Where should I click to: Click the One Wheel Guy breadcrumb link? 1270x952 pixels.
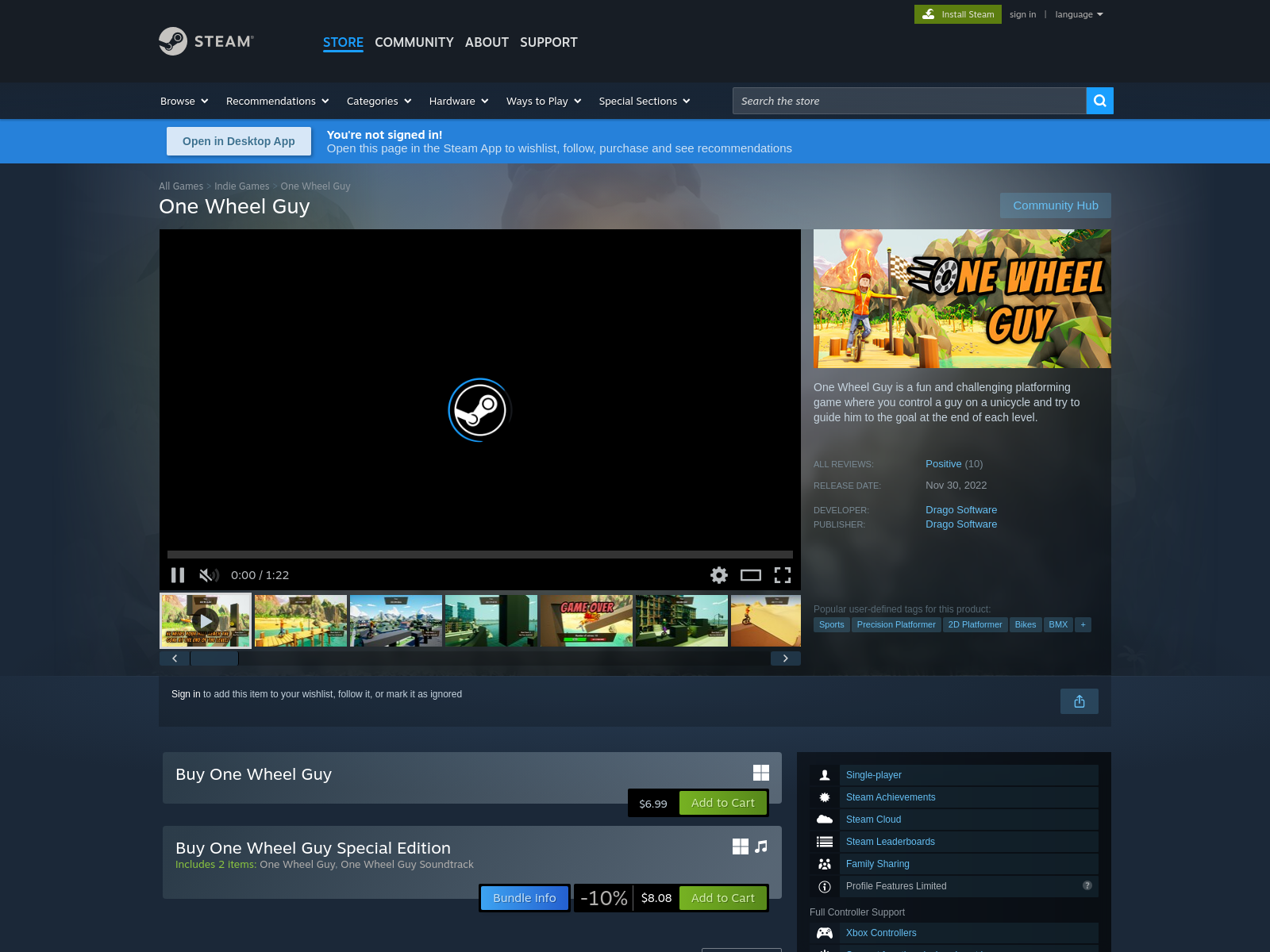[315, 186]
